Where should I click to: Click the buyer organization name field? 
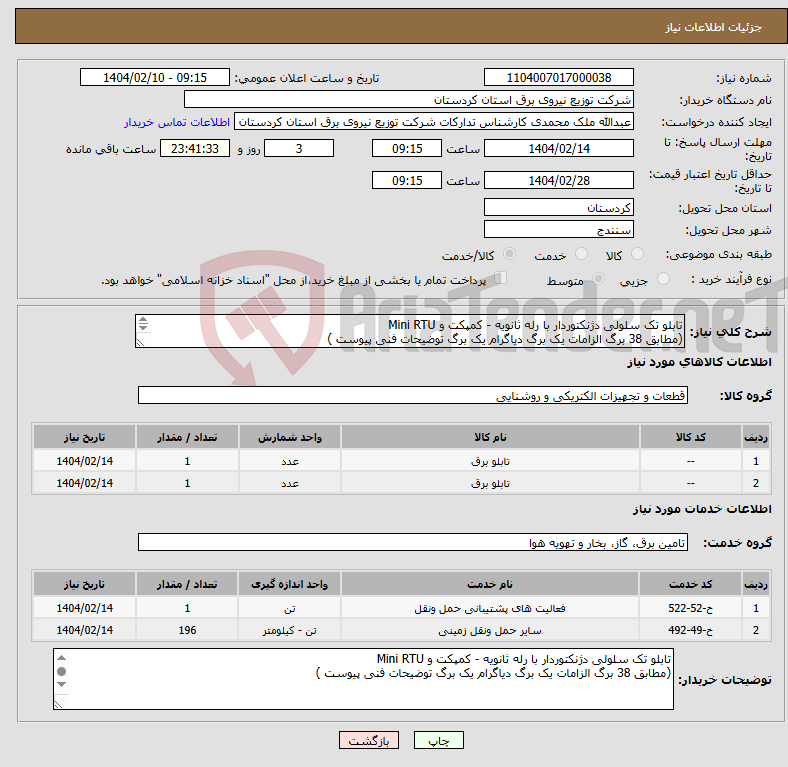coord(409,100)
